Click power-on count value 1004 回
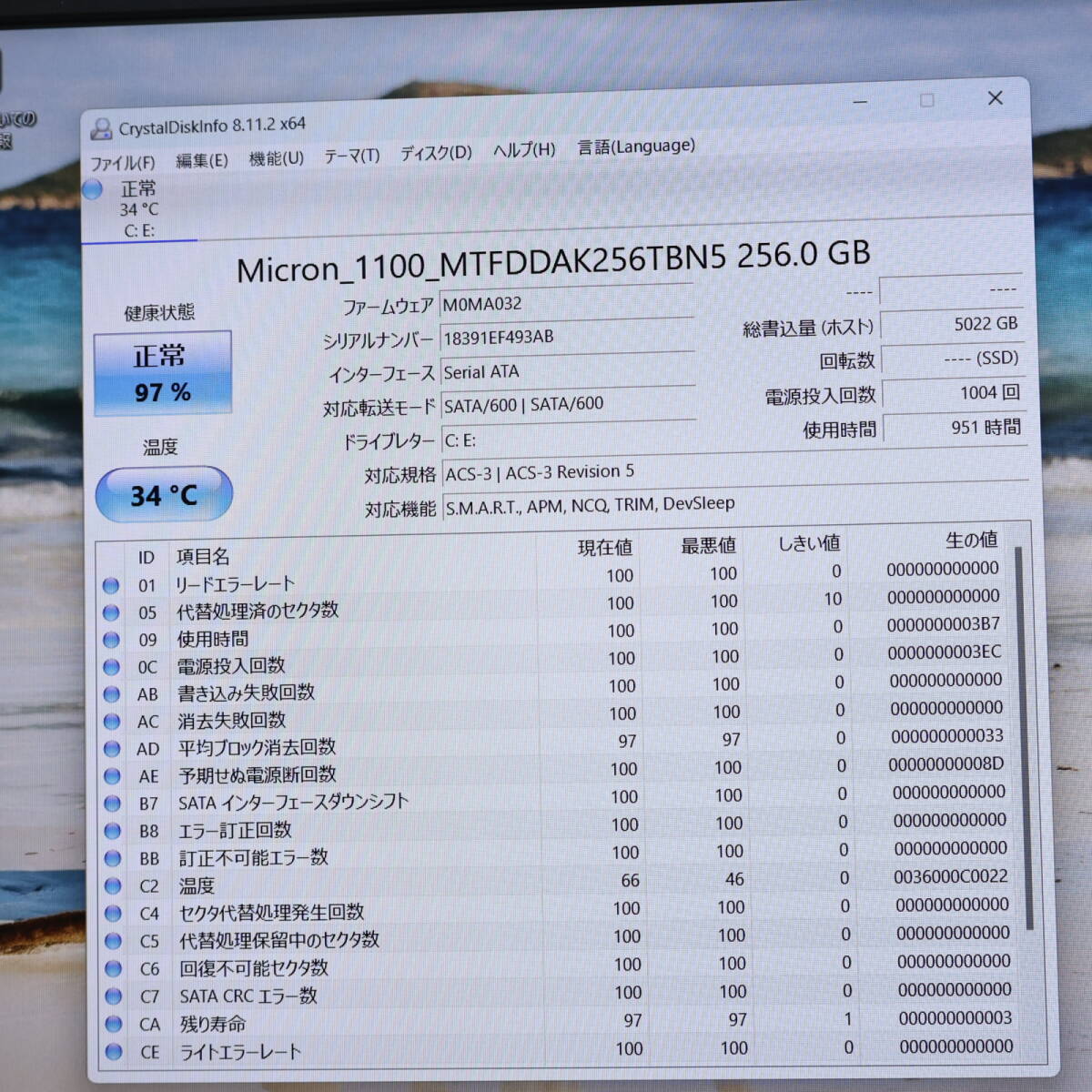Screen dimensions: 1092x1092 click(x=953, y=393)
